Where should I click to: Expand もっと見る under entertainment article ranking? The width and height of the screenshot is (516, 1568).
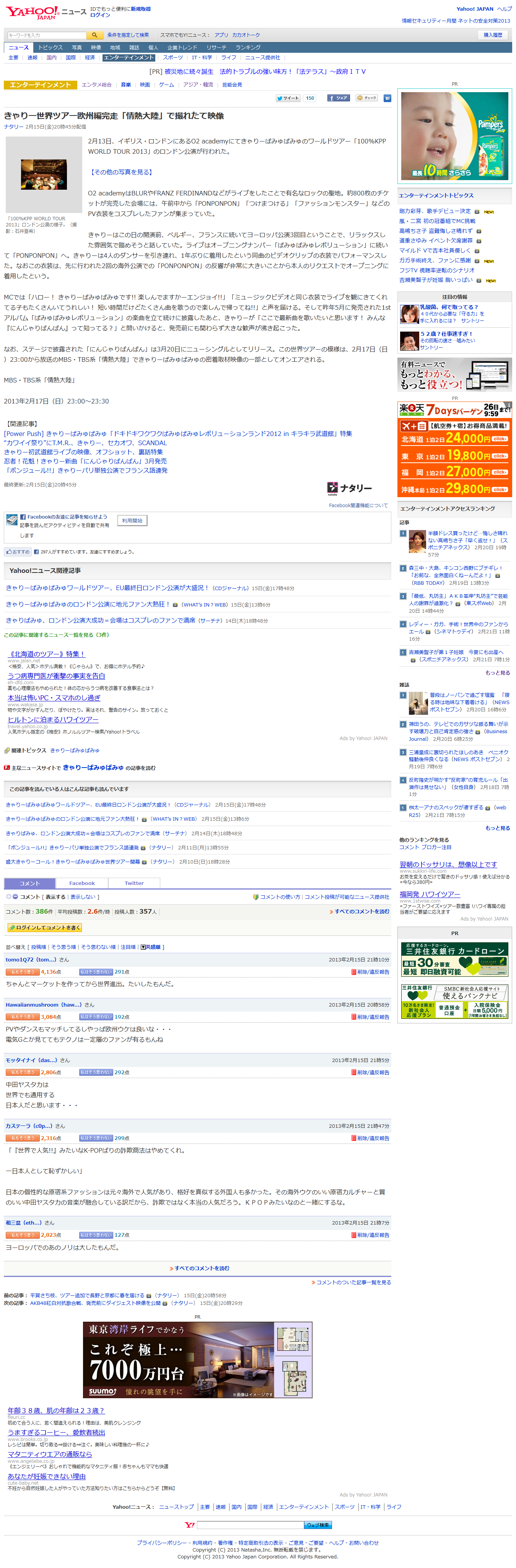pos(497,673)
